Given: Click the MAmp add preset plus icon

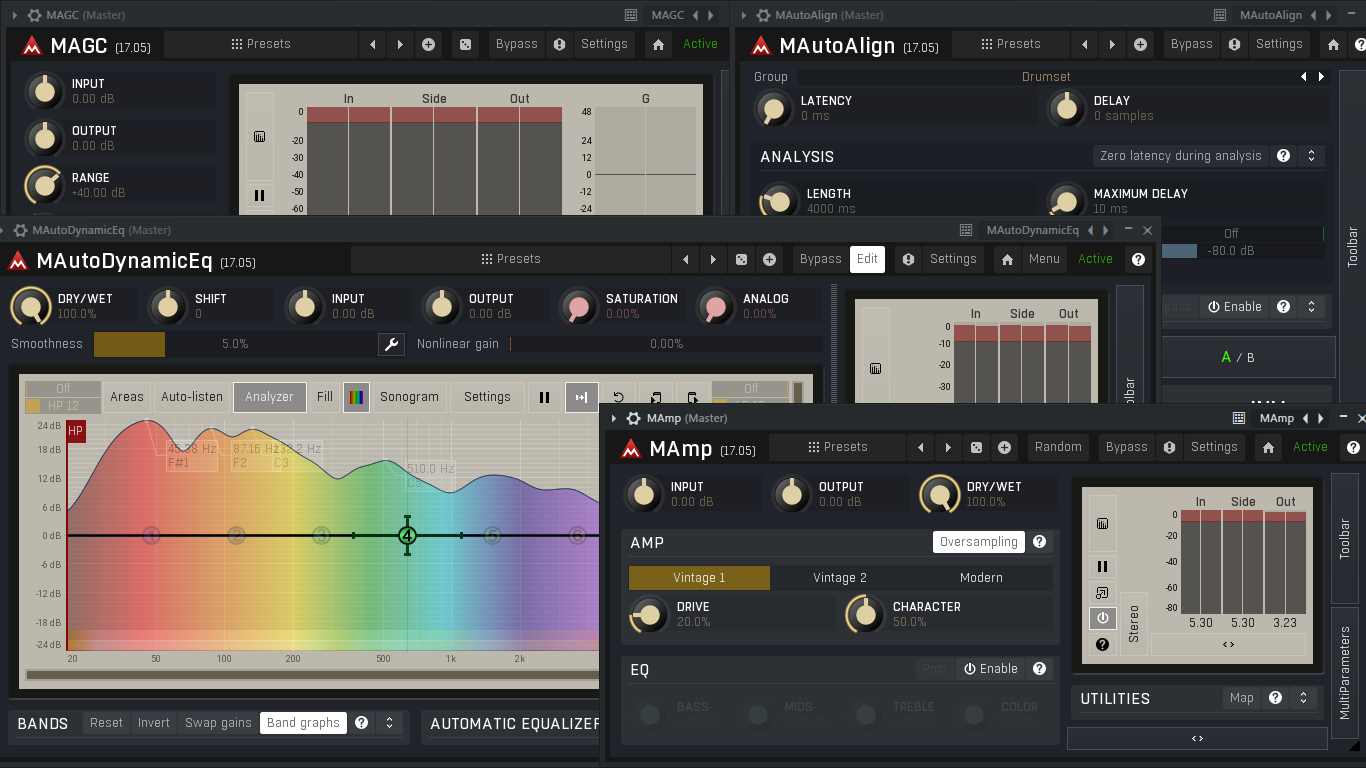Looking at the screenshot, I should click(1004, 447).
